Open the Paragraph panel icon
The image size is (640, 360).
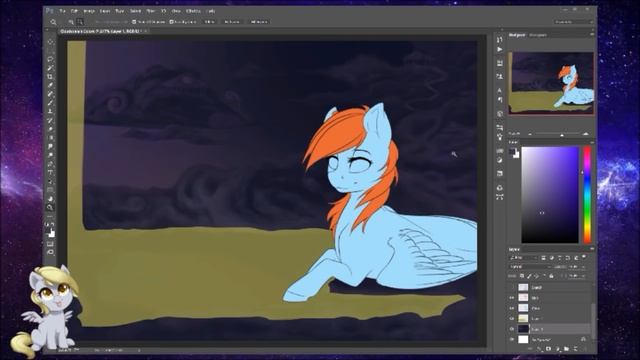500,100
